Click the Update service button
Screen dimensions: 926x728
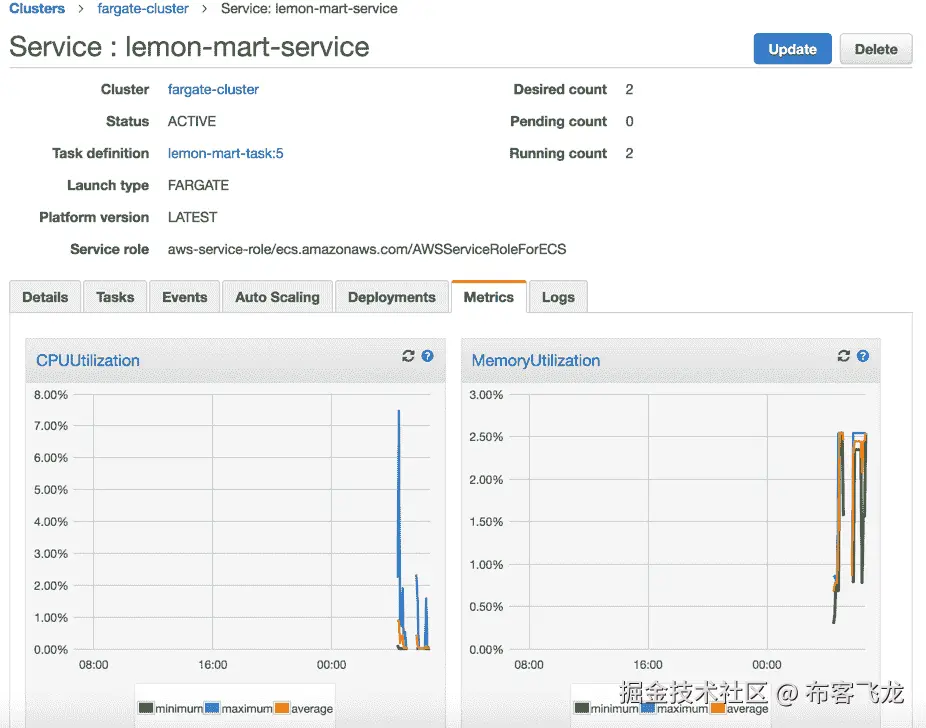coord(793,49)
